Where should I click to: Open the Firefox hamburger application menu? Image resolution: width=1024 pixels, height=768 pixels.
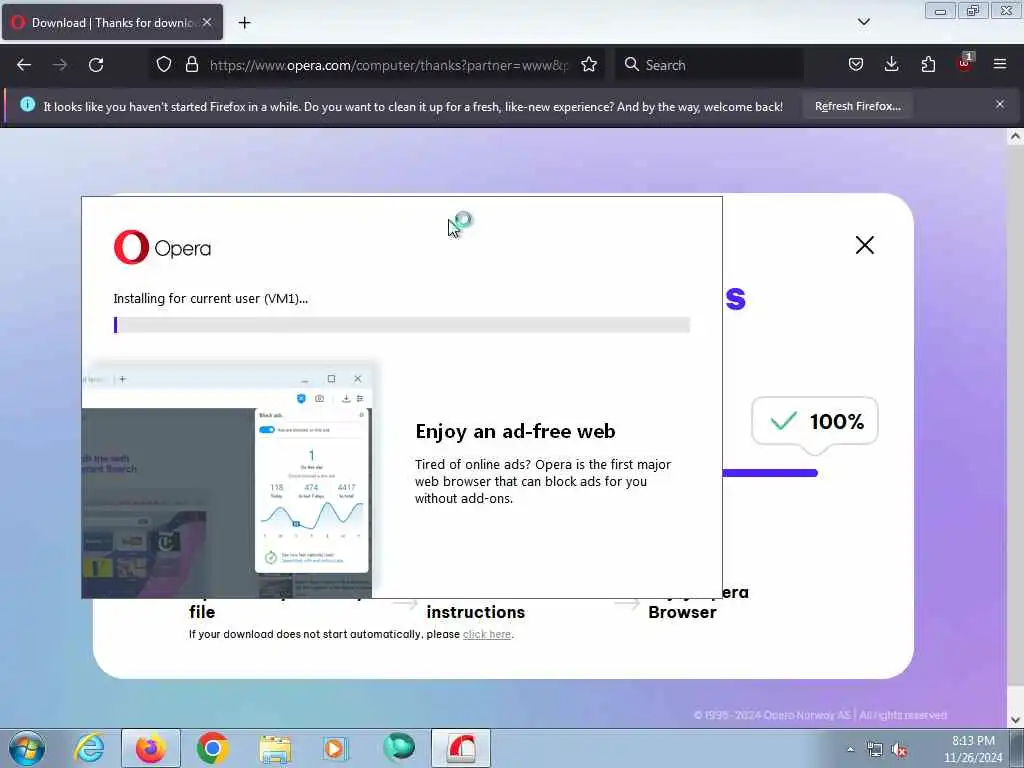click(1000, 65)
